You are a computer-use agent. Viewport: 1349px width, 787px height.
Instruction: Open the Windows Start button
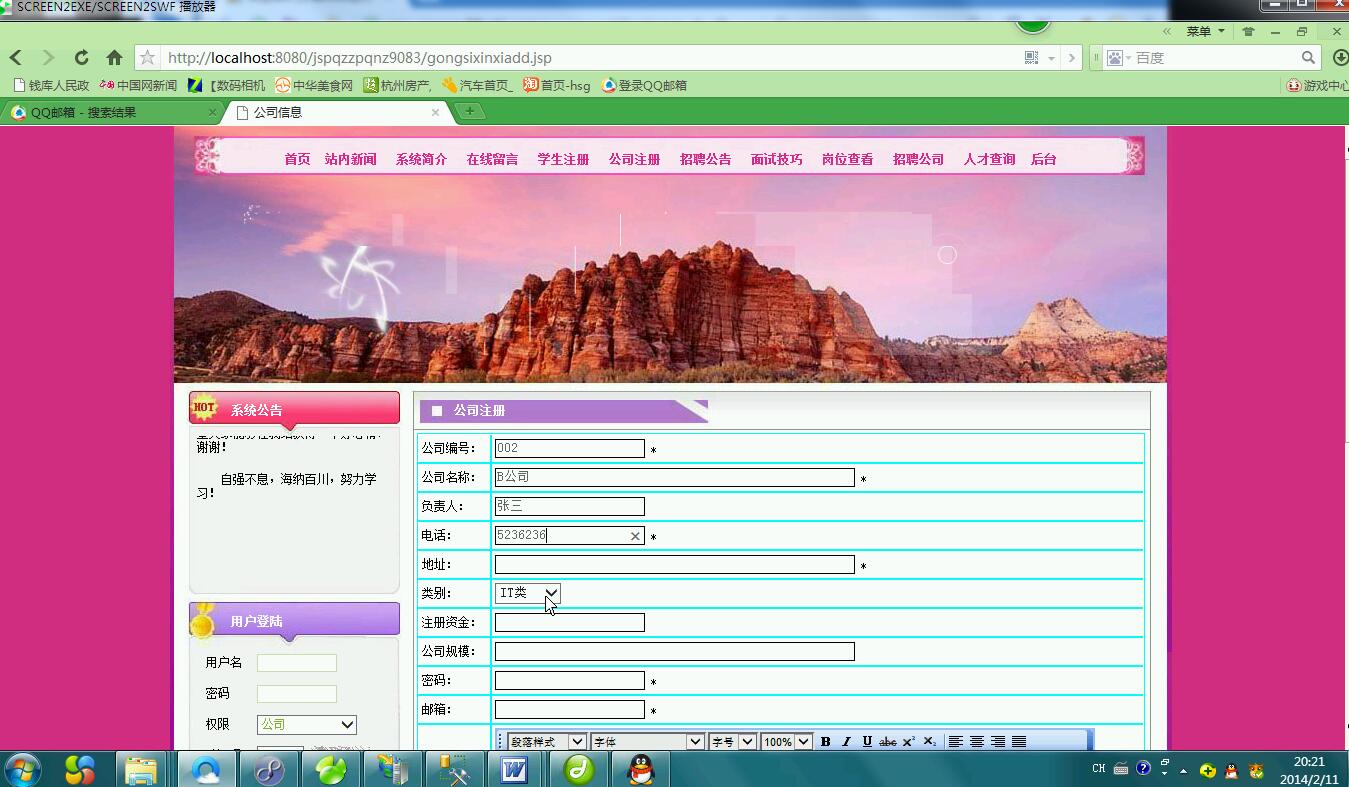22,770
